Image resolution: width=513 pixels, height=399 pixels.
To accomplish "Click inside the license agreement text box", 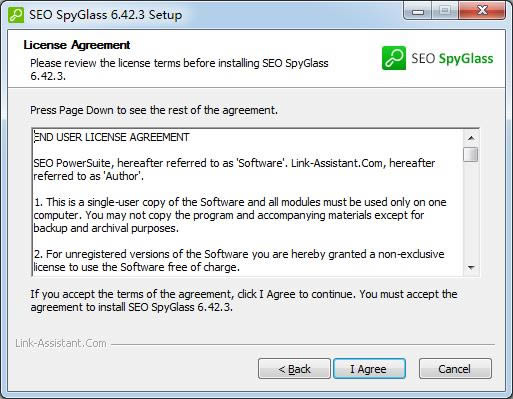I will (x=248, y=202).
